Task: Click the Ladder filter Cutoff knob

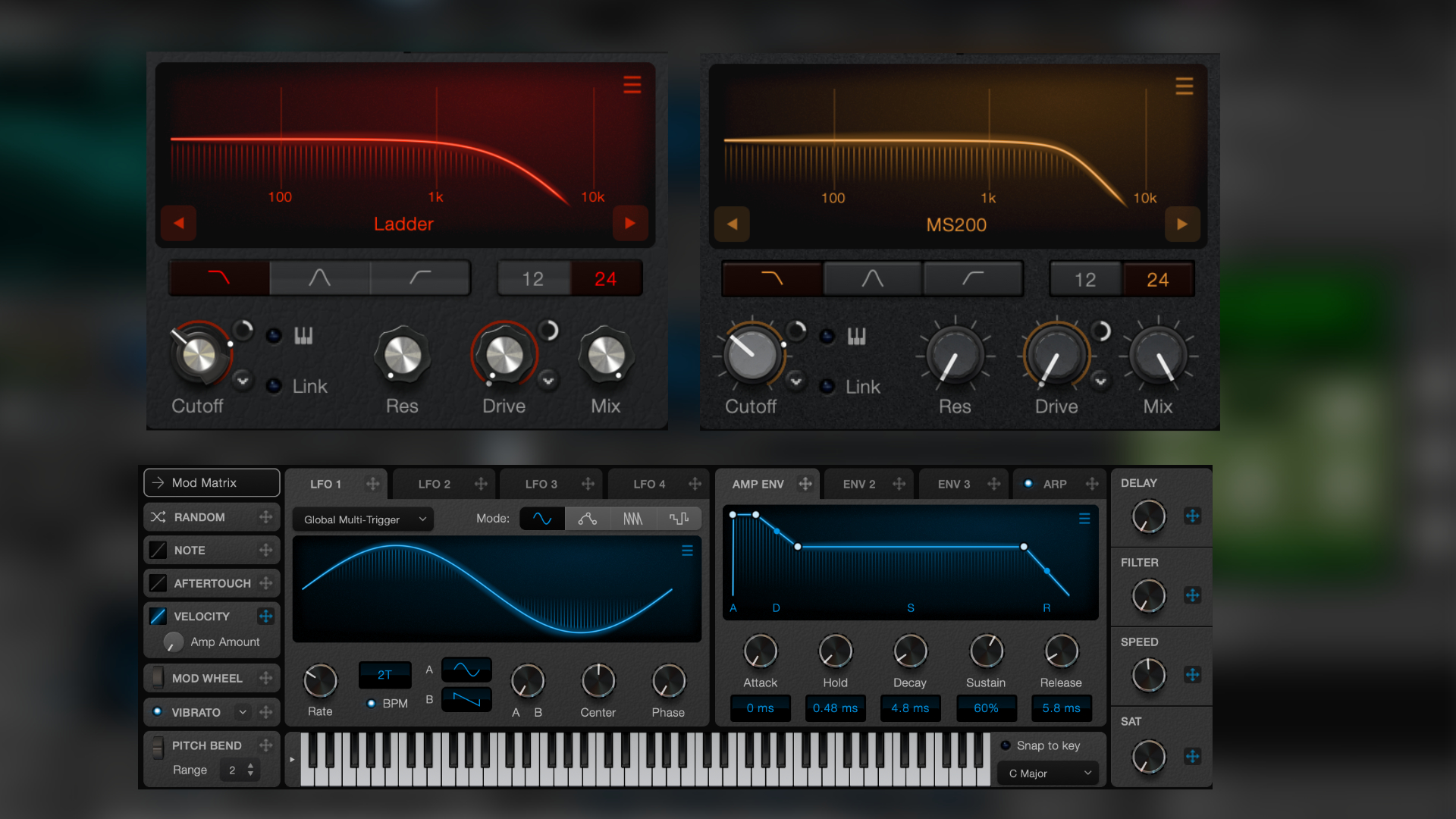Action: tap(199, 355)
